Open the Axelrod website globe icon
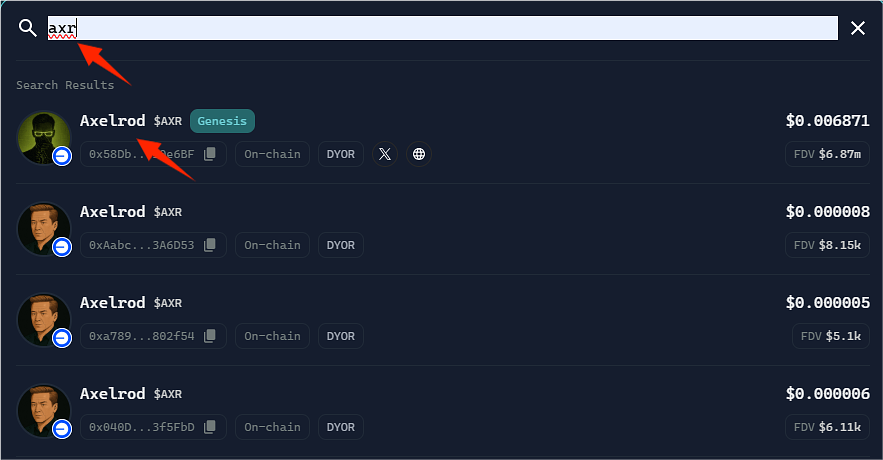883x460 pixels. pos(419,154)
